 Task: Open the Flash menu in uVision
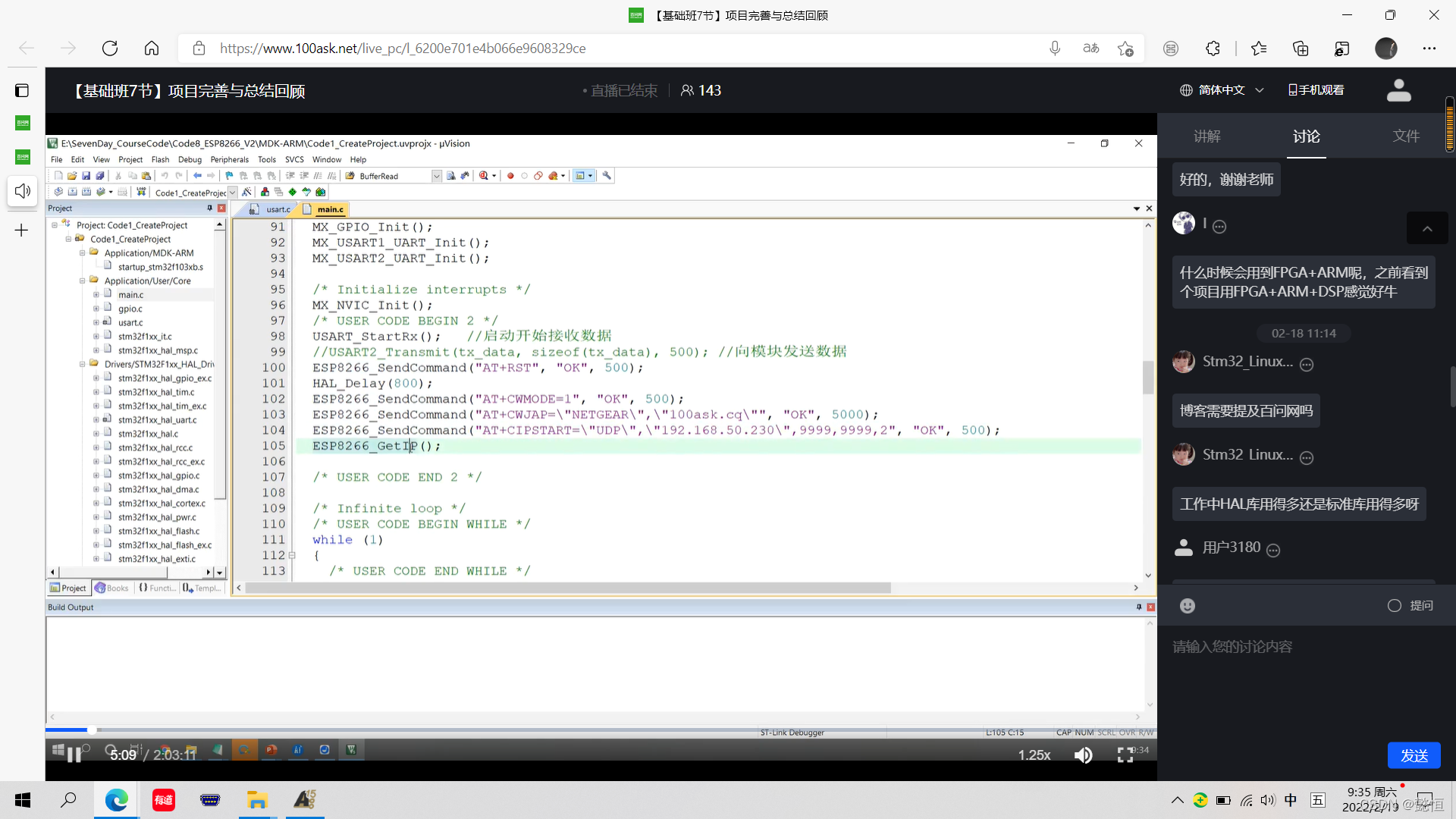coord(160,159)
